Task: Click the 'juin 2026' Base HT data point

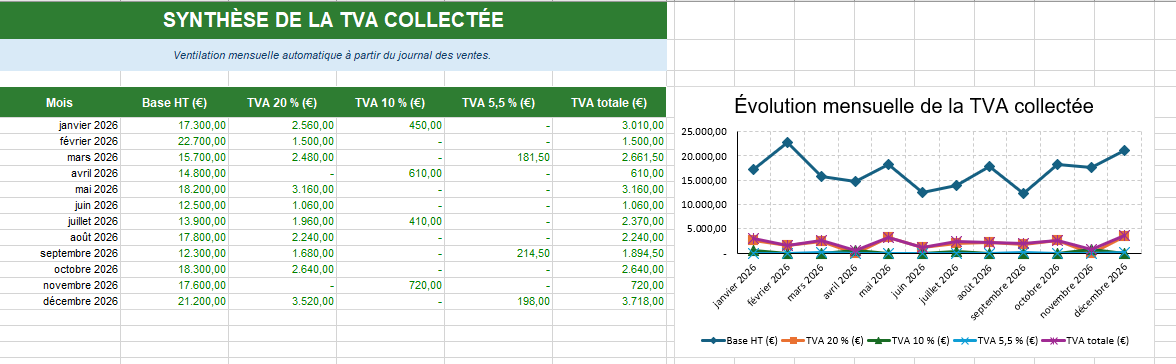Action: pyautogui.click(x=922, y=193)
